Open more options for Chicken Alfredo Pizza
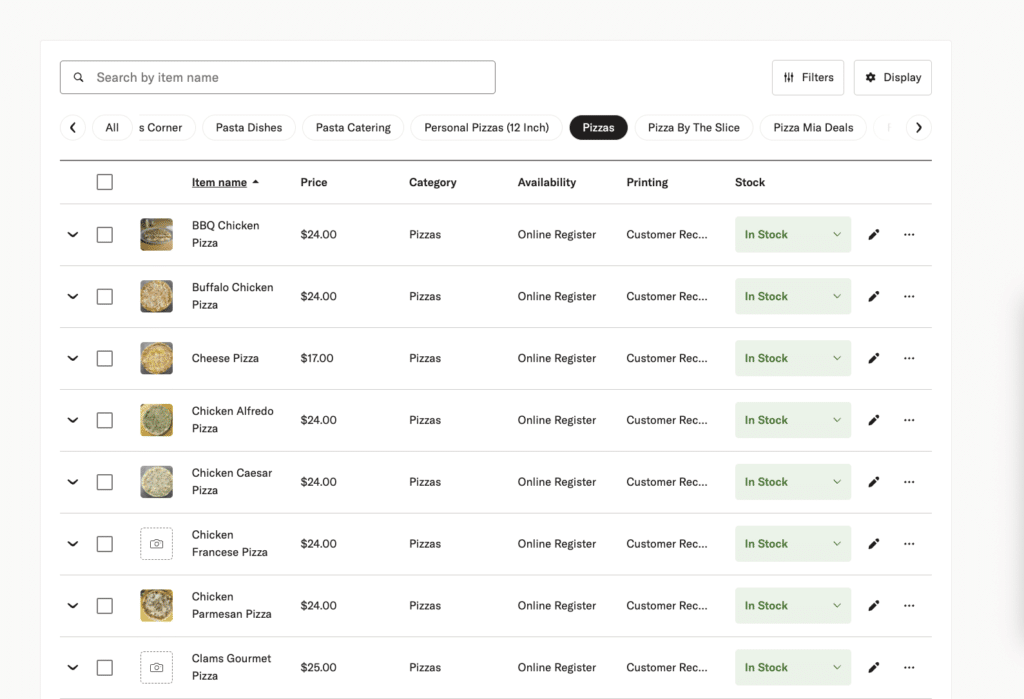The image size is (1024, 699). coord(909,420)
